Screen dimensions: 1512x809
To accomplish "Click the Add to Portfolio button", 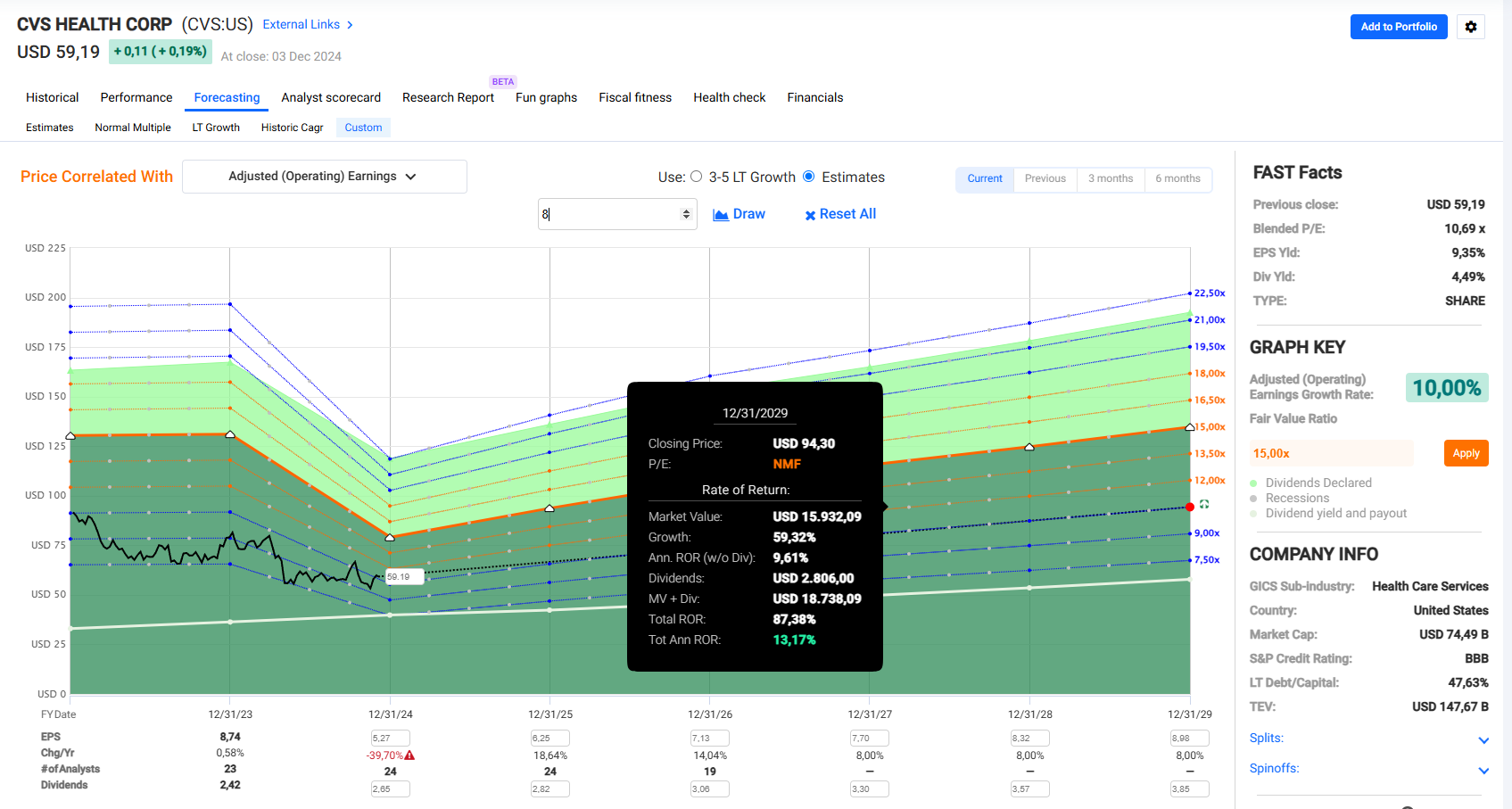I will pyautogui.click(x=1398, y=27).
